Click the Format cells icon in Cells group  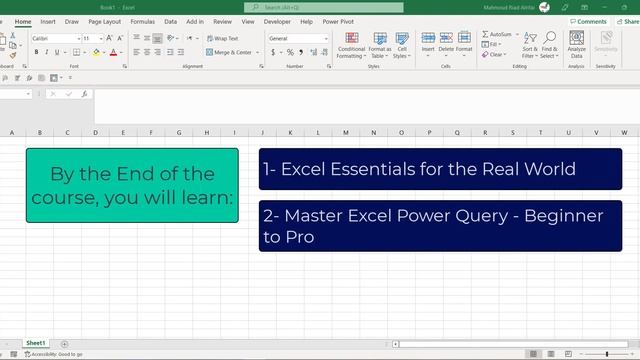[x=464, y=38]
